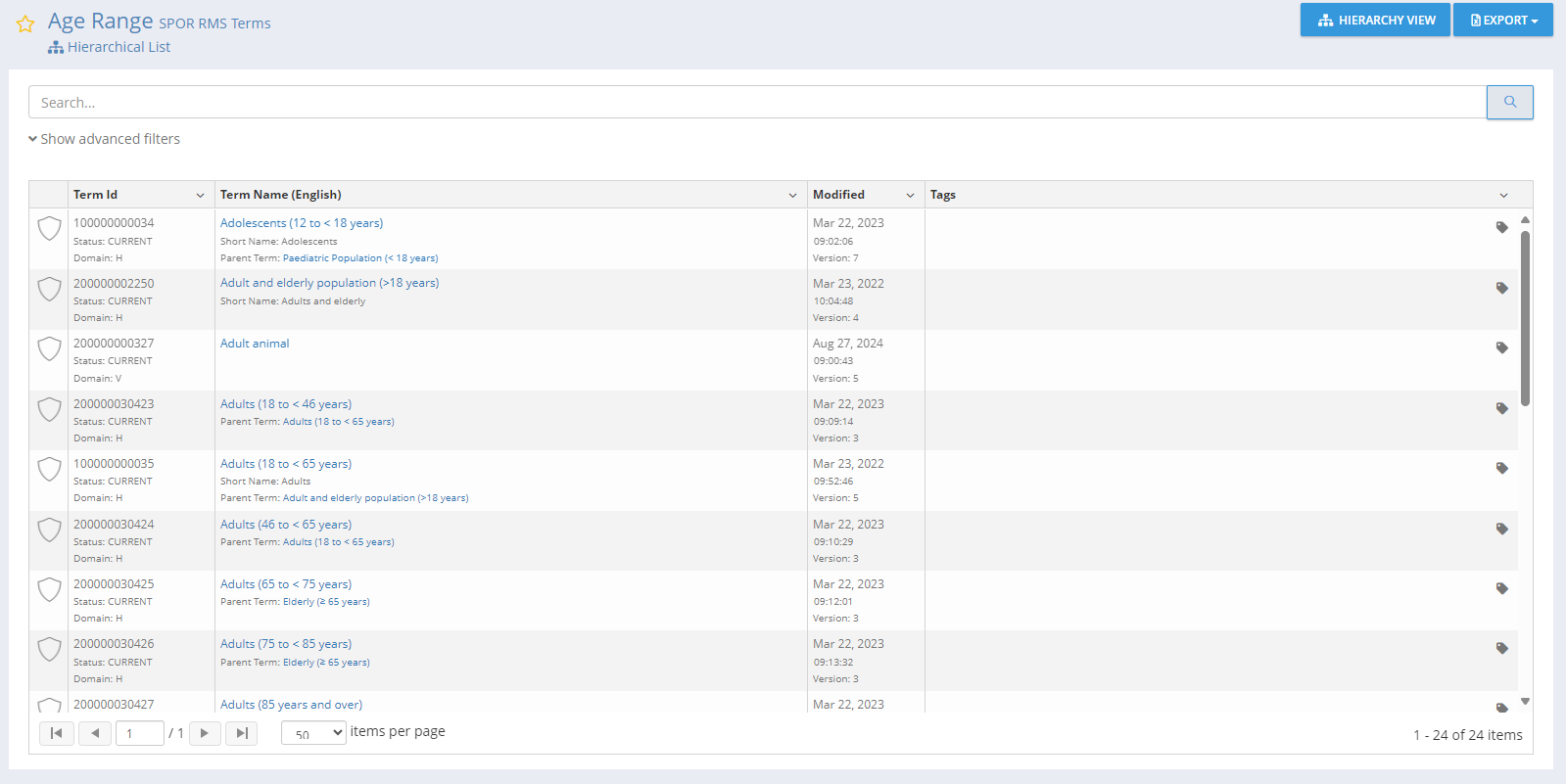Viewport: 1566px width, 784px height.
Task: Click the favorite star icon beside Age Range
Action: pyautogui.click(x=25, y=23)
